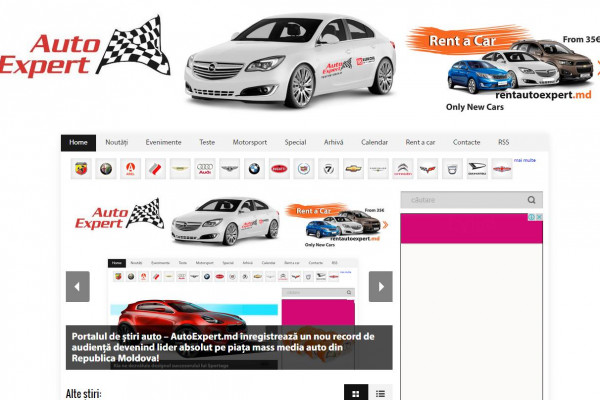
Task: Open the Aston Martin wings logo
Action: [180, 168]
